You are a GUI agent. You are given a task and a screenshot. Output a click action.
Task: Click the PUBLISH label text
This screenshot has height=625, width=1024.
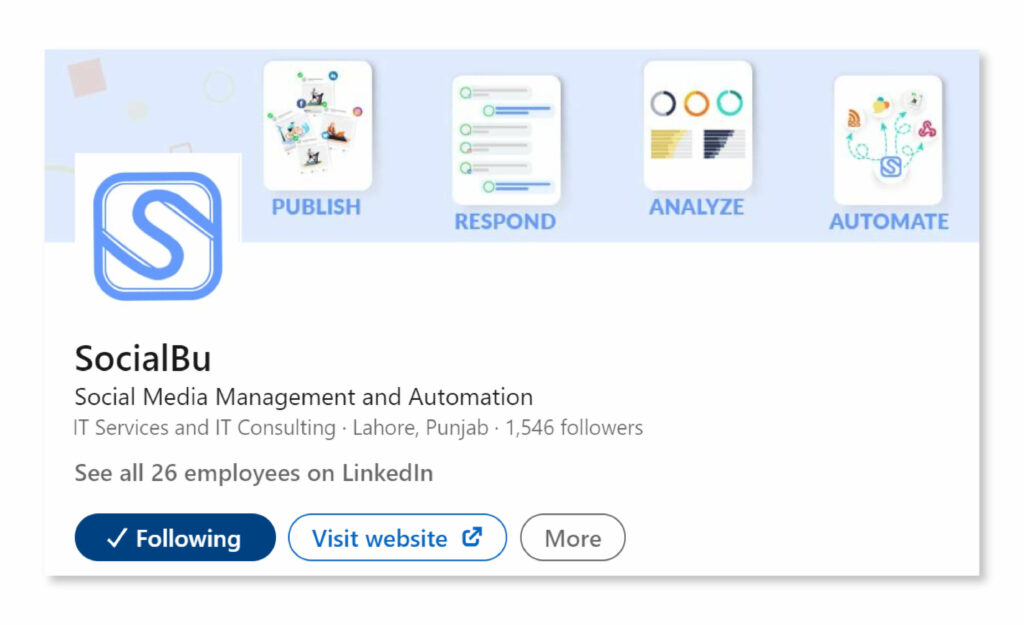click(x=316, y=207)
